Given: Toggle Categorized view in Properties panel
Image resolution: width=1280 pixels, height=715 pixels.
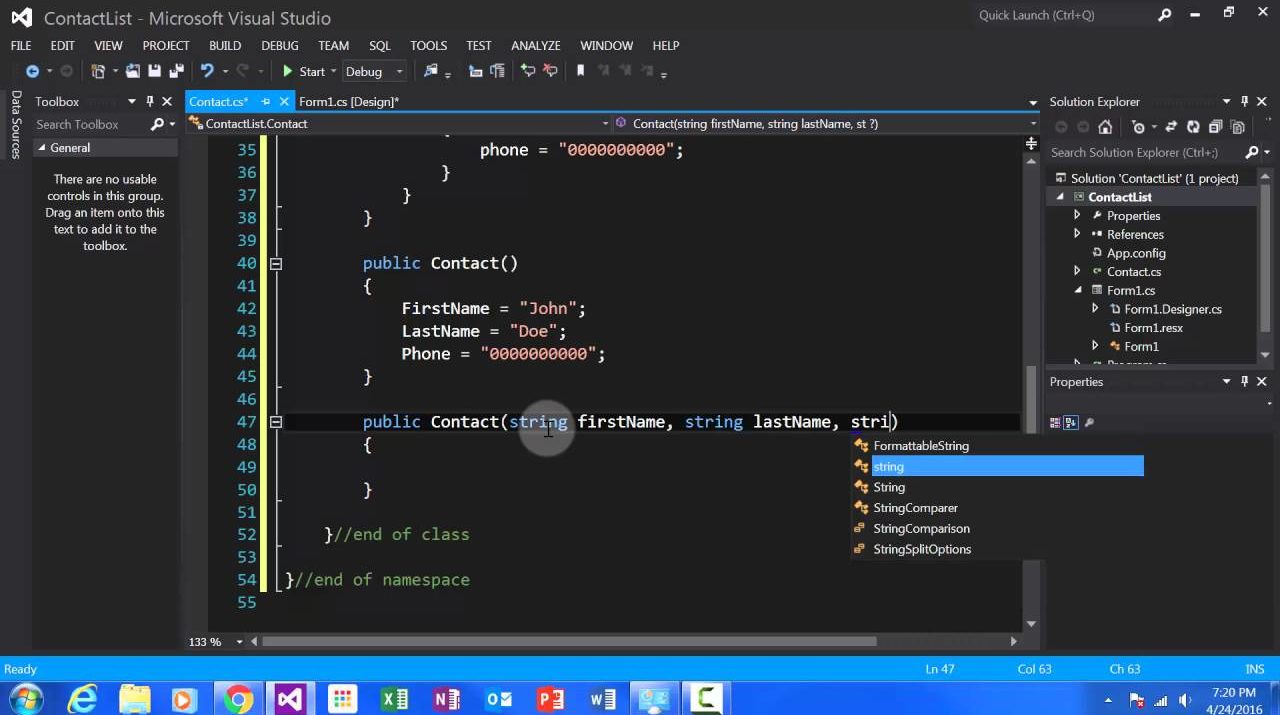Looking at the screenshot, I should pos(1055,423).
